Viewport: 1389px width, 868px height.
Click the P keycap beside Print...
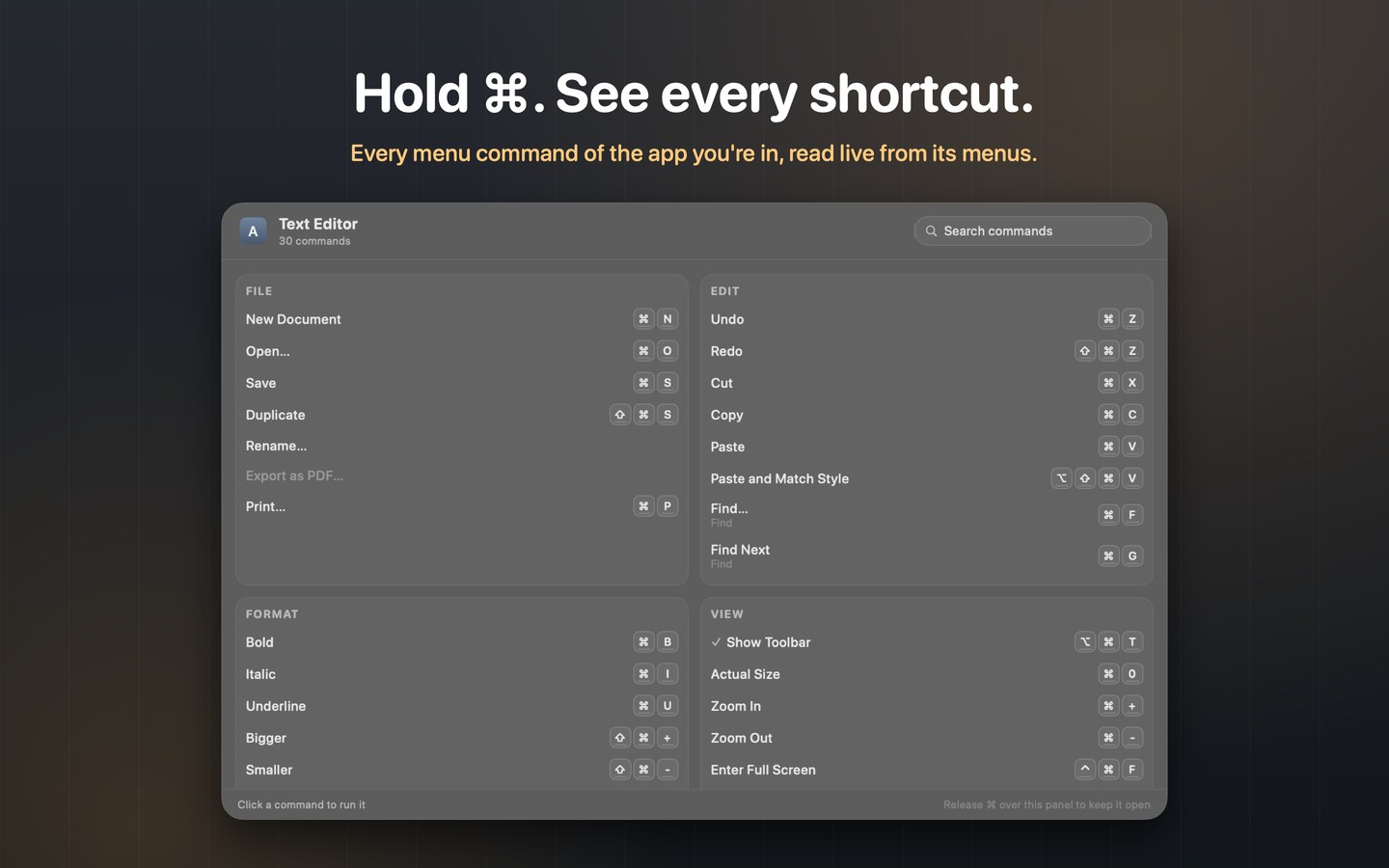tap(667, 506)
